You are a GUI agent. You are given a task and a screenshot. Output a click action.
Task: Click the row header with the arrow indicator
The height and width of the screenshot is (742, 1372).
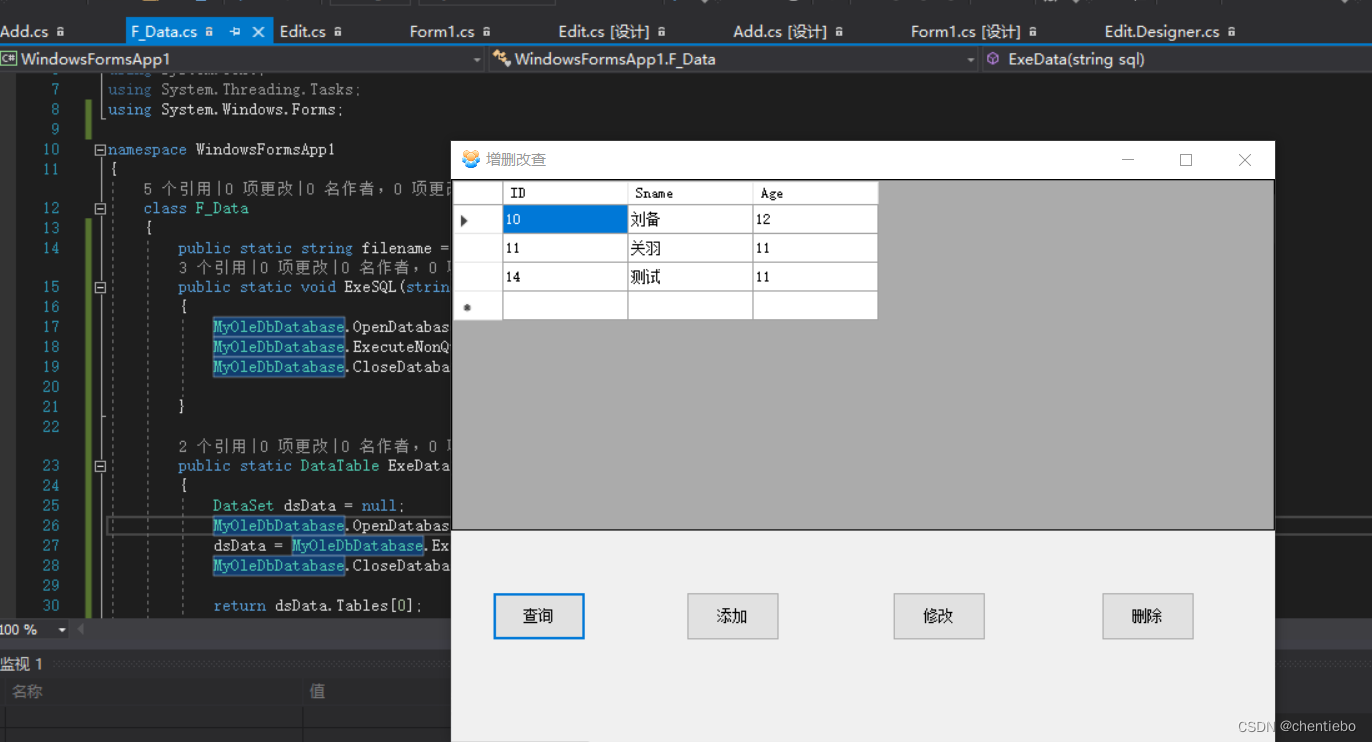[x=478, y=219]
